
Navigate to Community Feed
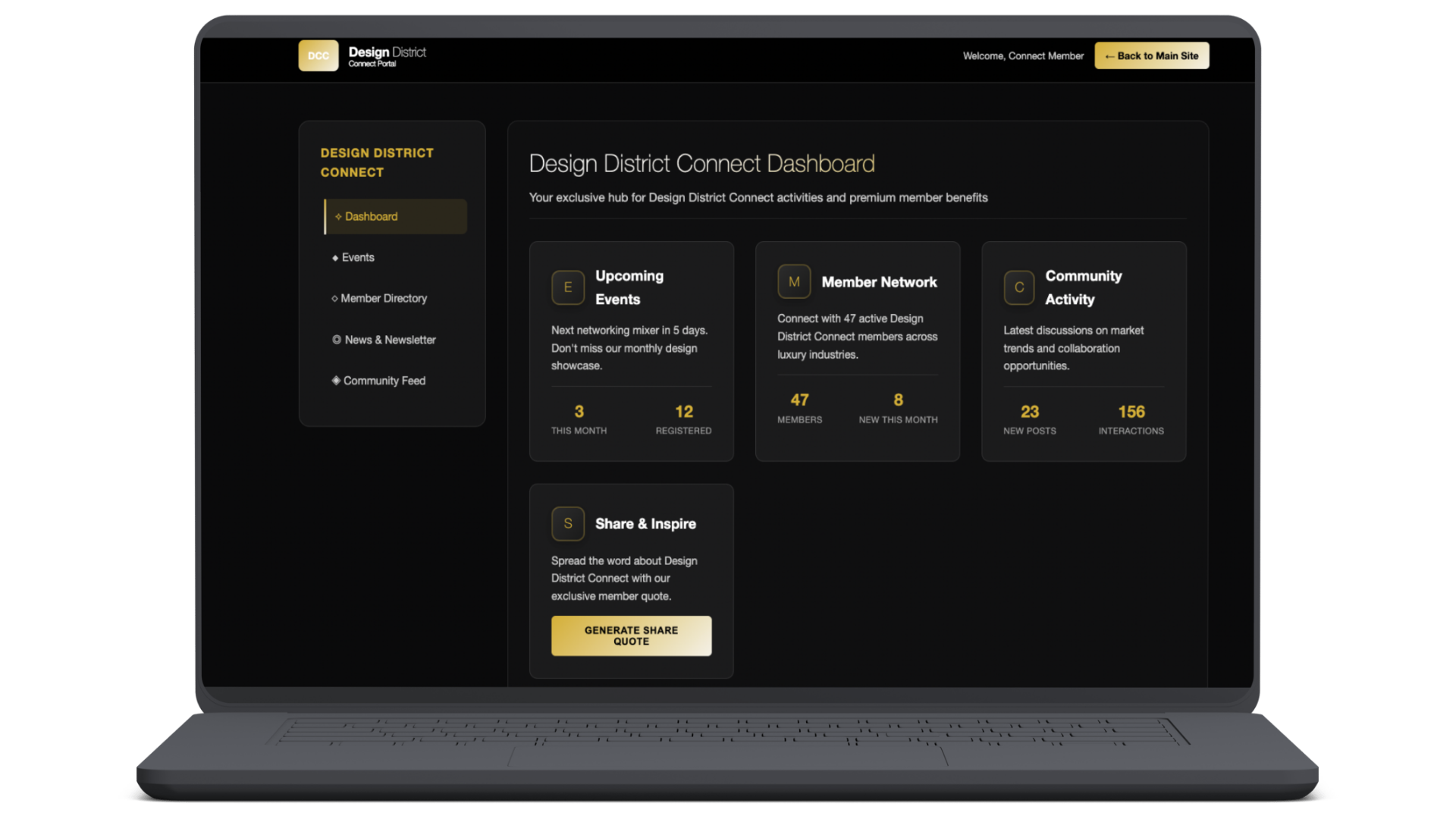(384, 381)
